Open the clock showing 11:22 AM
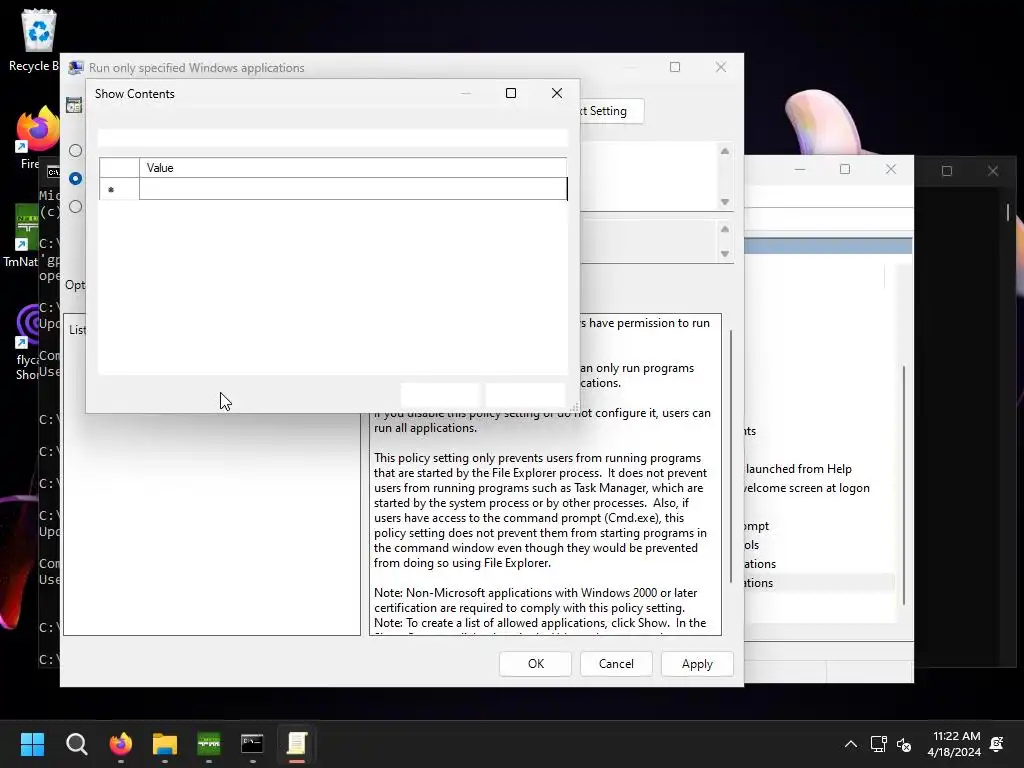This screenshot has height=768, width=1024. (x=954, y=744)
